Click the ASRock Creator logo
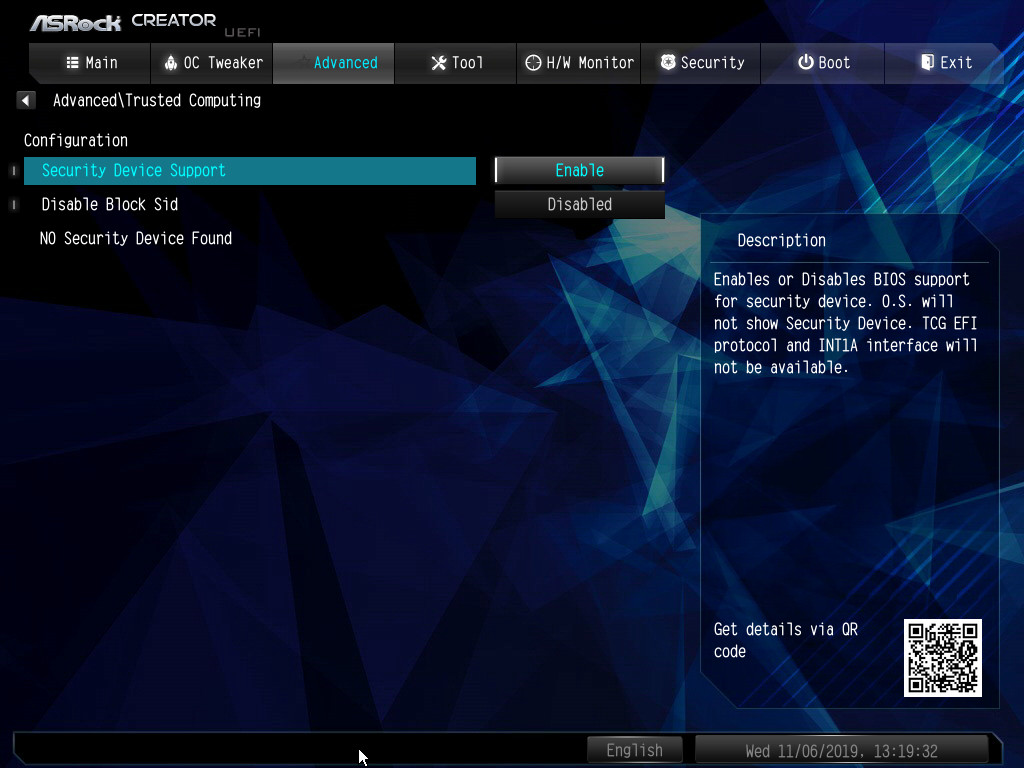 coord(122,21)
